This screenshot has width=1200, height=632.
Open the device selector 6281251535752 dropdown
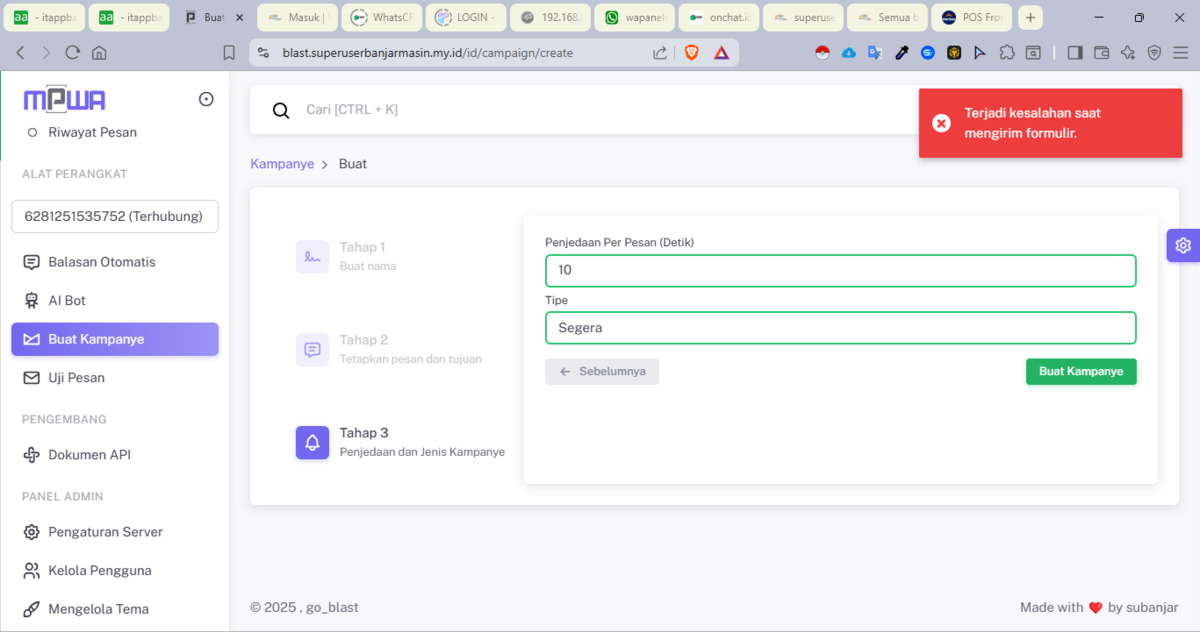(115, 216)
